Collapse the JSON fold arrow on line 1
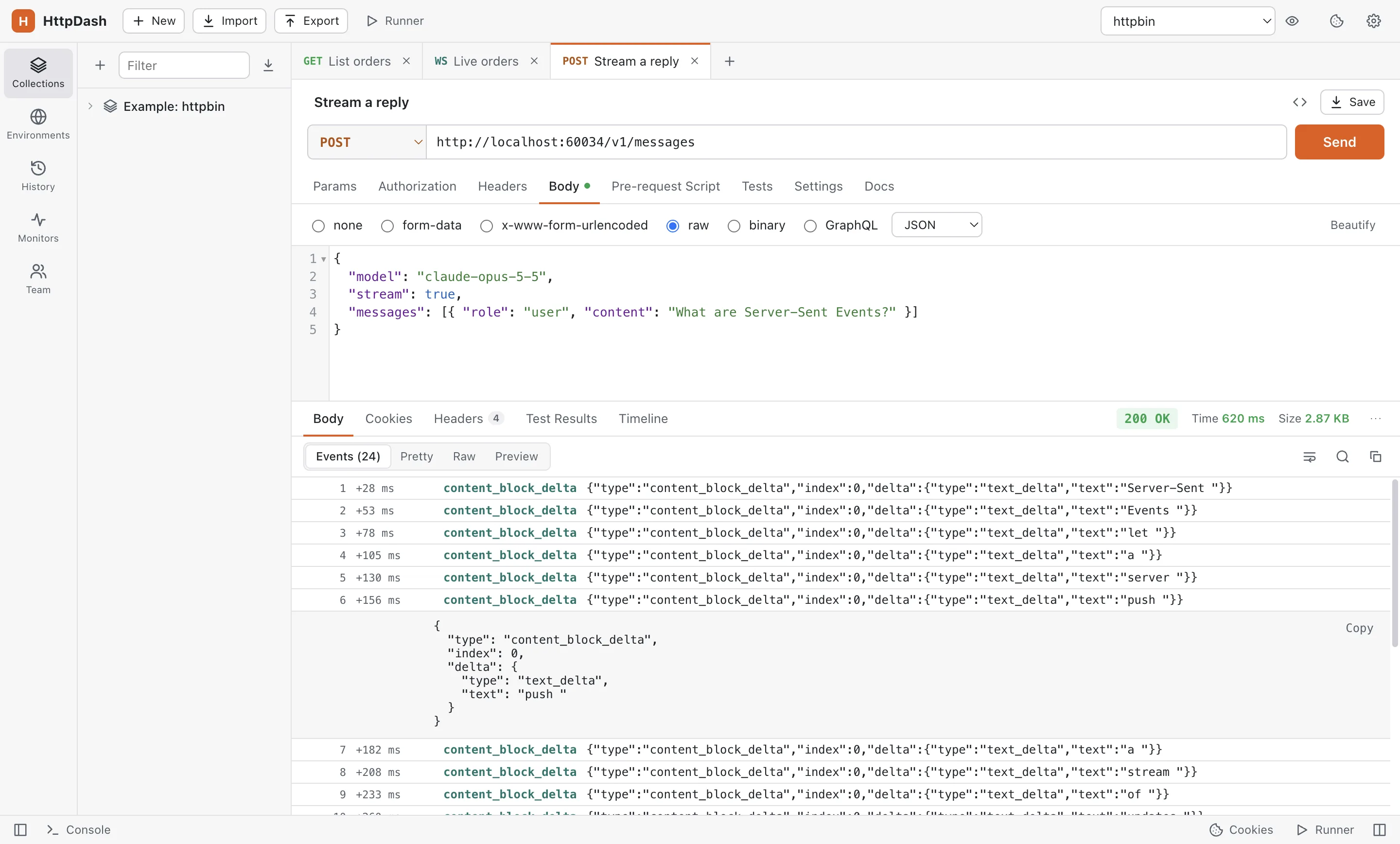The height and width of the screenshot is (844, 1400). 324,259
